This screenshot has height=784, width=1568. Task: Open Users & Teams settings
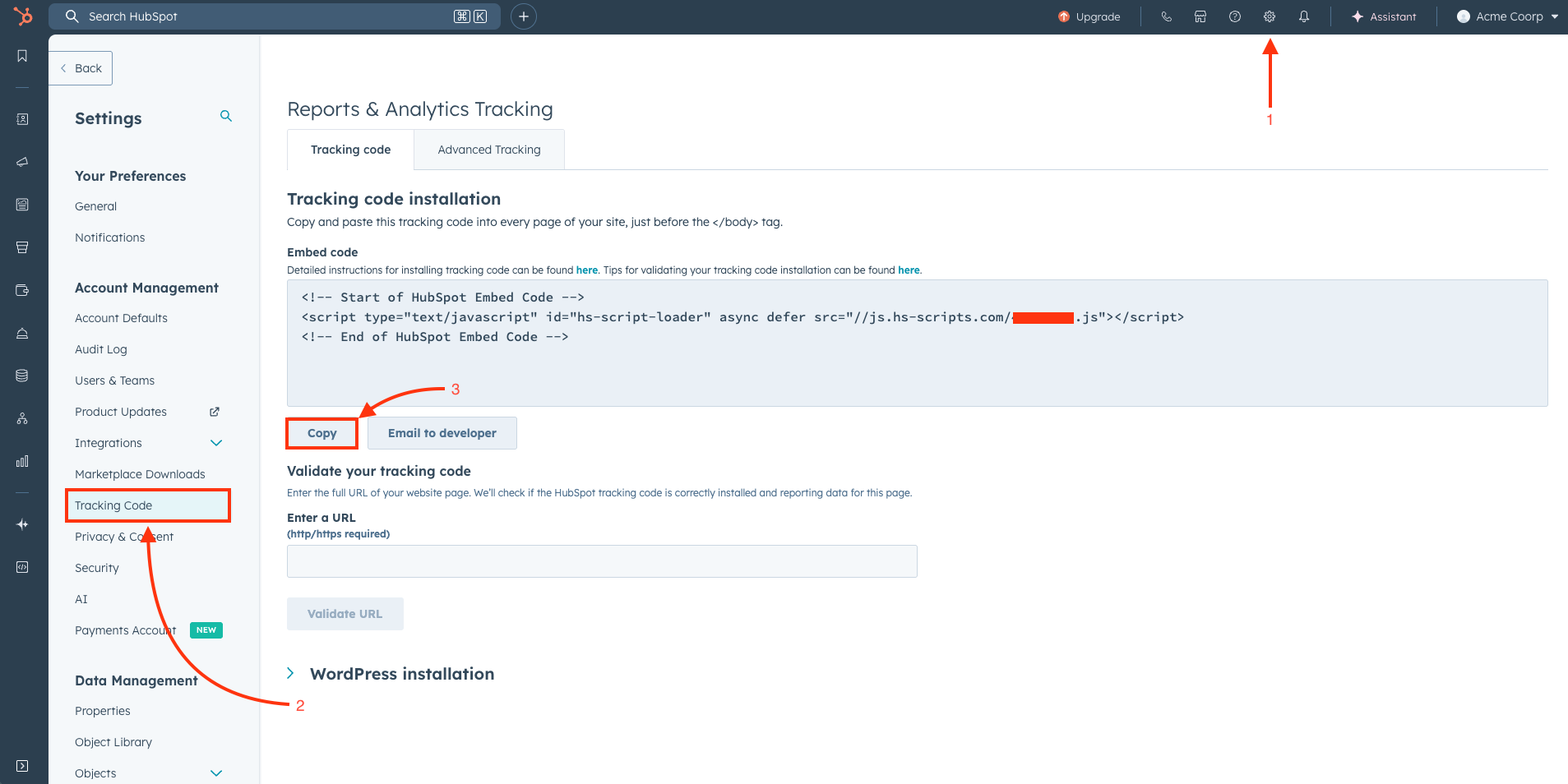pos(115,380)
